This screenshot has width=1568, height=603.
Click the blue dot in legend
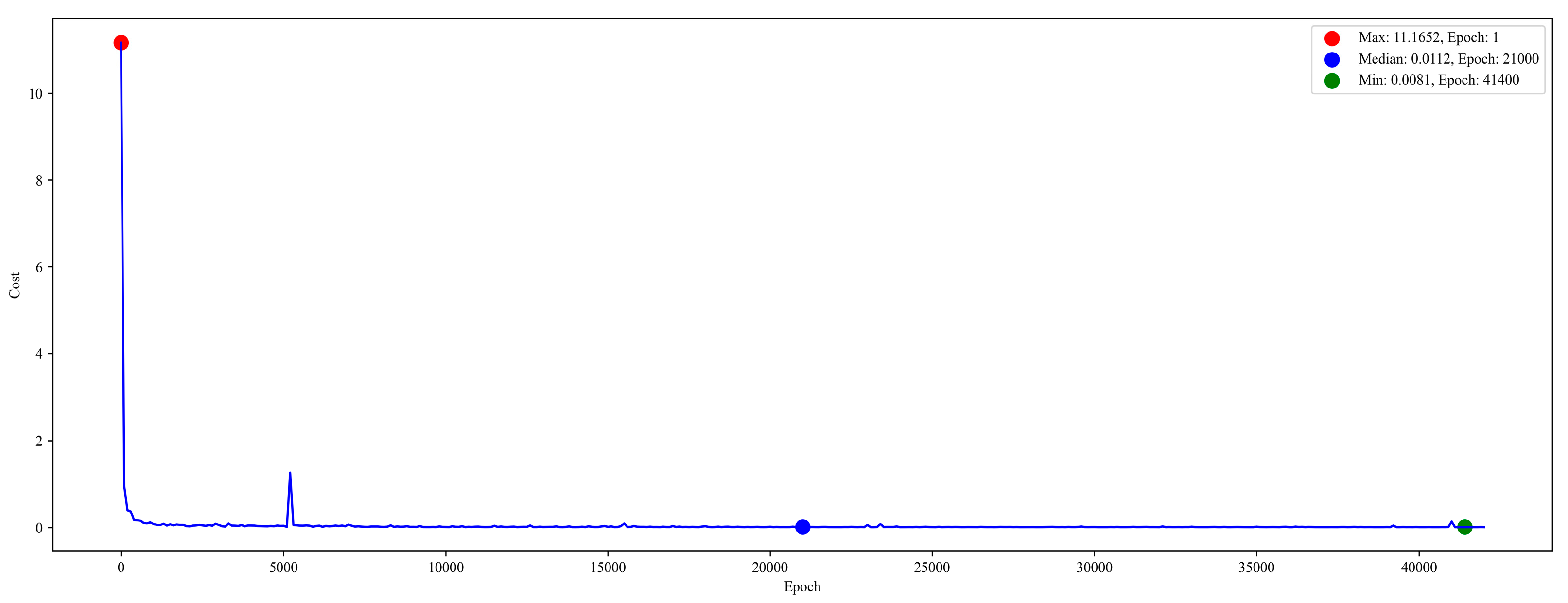tap(1331, 59)
